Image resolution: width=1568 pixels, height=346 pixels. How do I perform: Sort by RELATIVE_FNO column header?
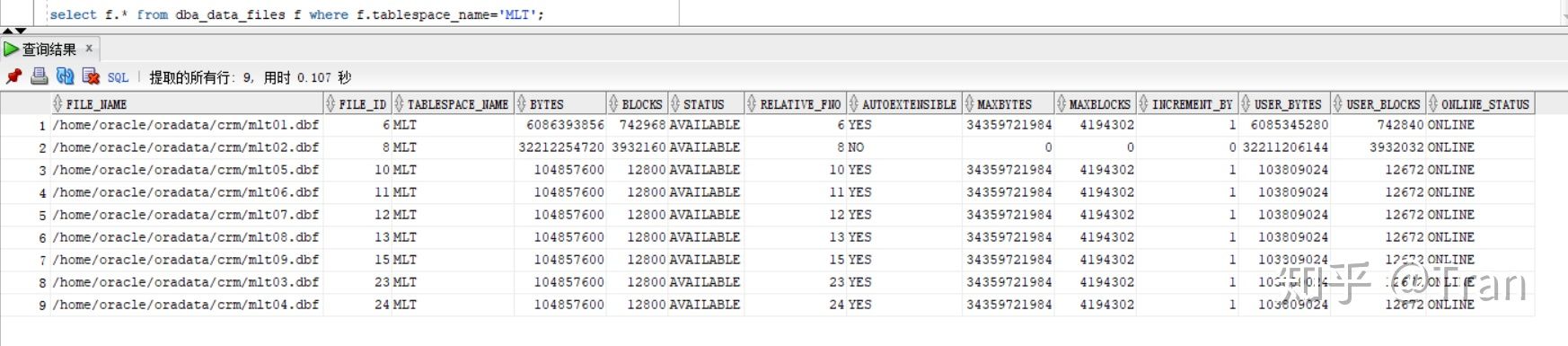797,104
